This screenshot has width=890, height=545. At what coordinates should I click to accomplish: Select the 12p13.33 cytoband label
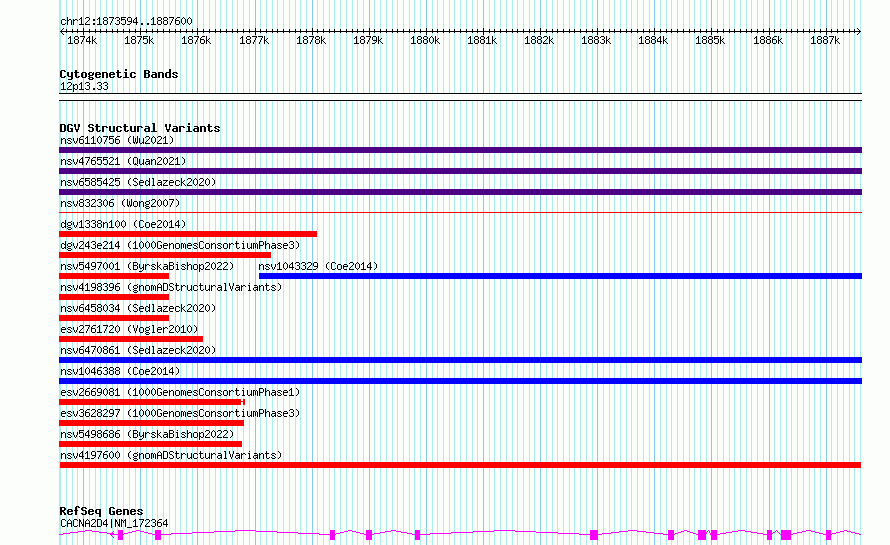84,86
